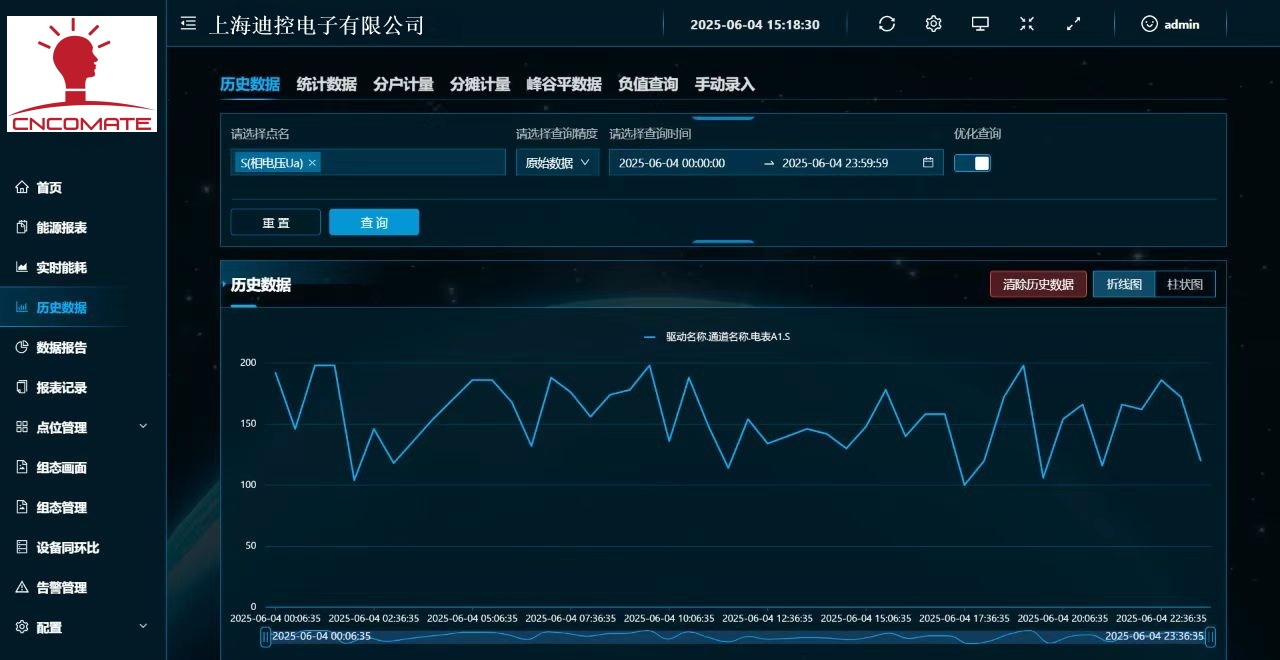Screen dimensions: 1280x660
Task: Click the calendar icon in date range
Action: [x=928, y=162]
